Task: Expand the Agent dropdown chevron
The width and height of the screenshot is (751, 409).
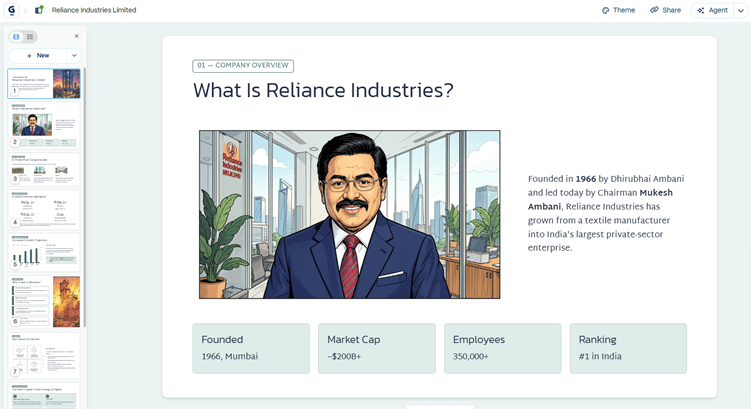Action: coord(740,11)
